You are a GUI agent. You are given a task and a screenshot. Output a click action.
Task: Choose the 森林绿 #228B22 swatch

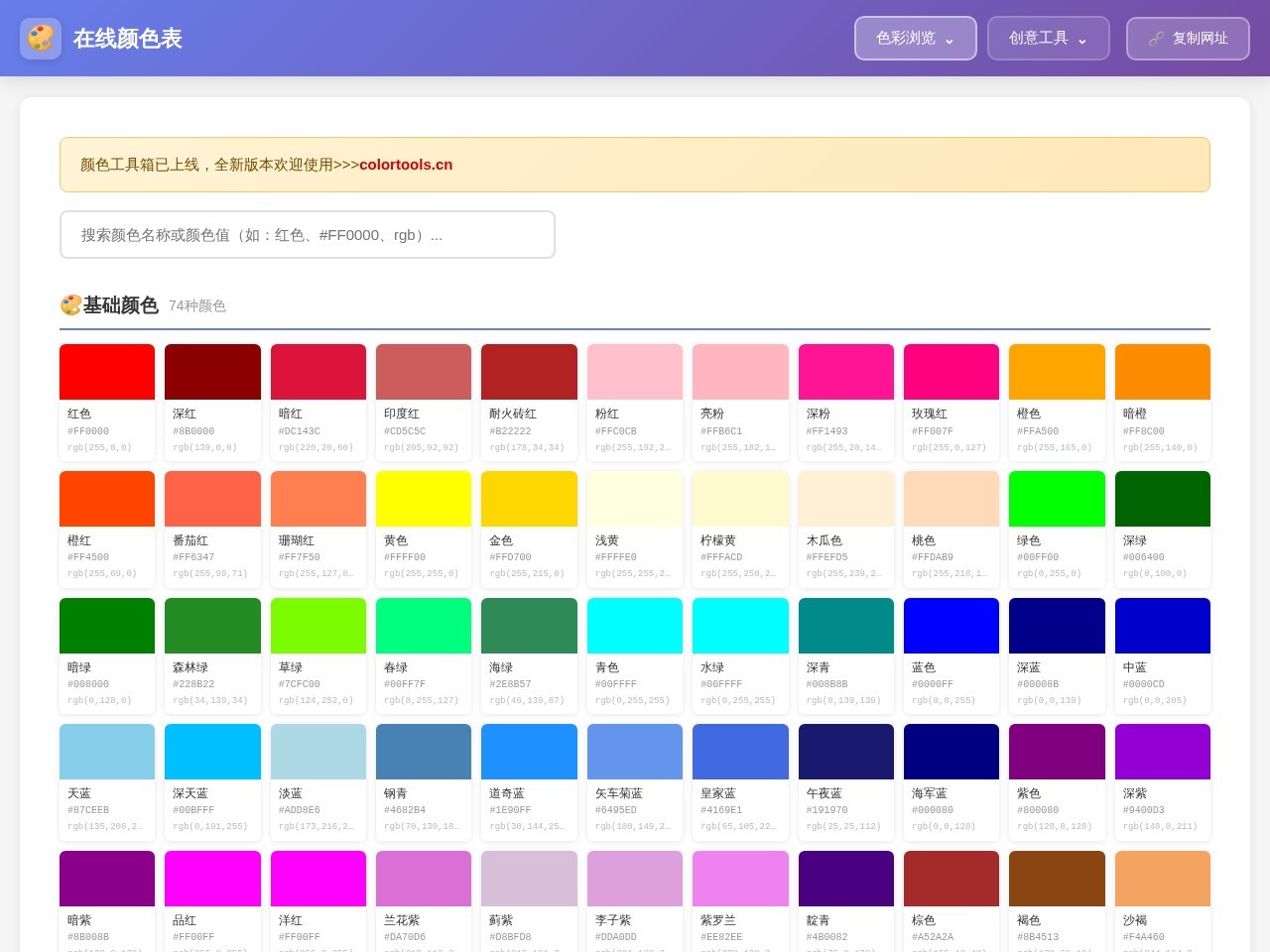tap(212, 655)
